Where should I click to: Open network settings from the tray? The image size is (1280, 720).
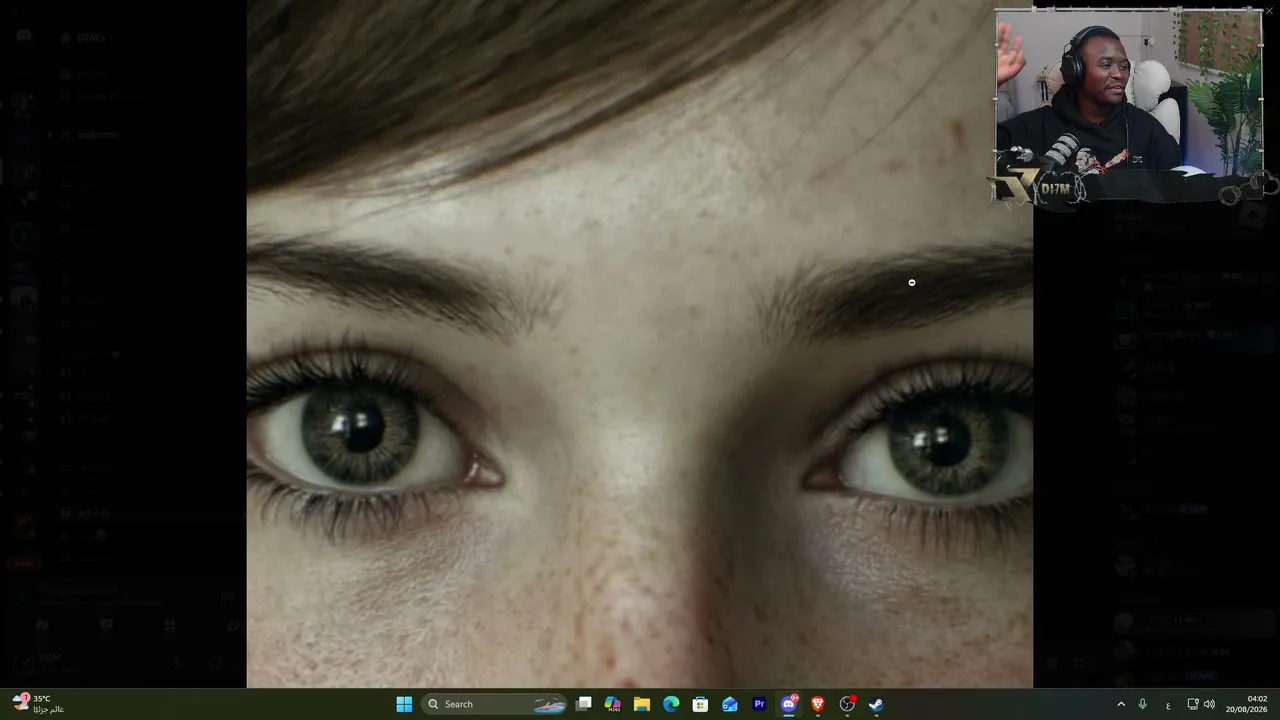tap(1193, 704)
